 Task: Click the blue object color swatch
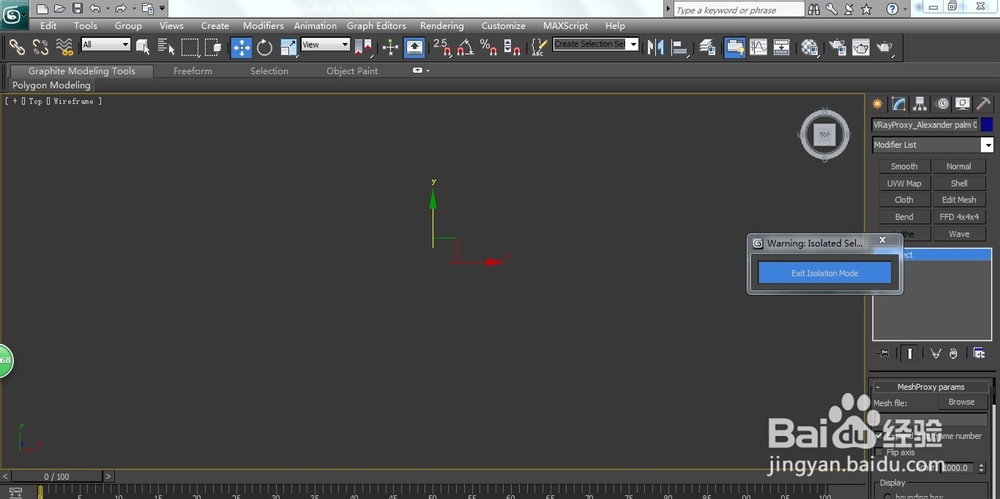(x=987, y=125)
